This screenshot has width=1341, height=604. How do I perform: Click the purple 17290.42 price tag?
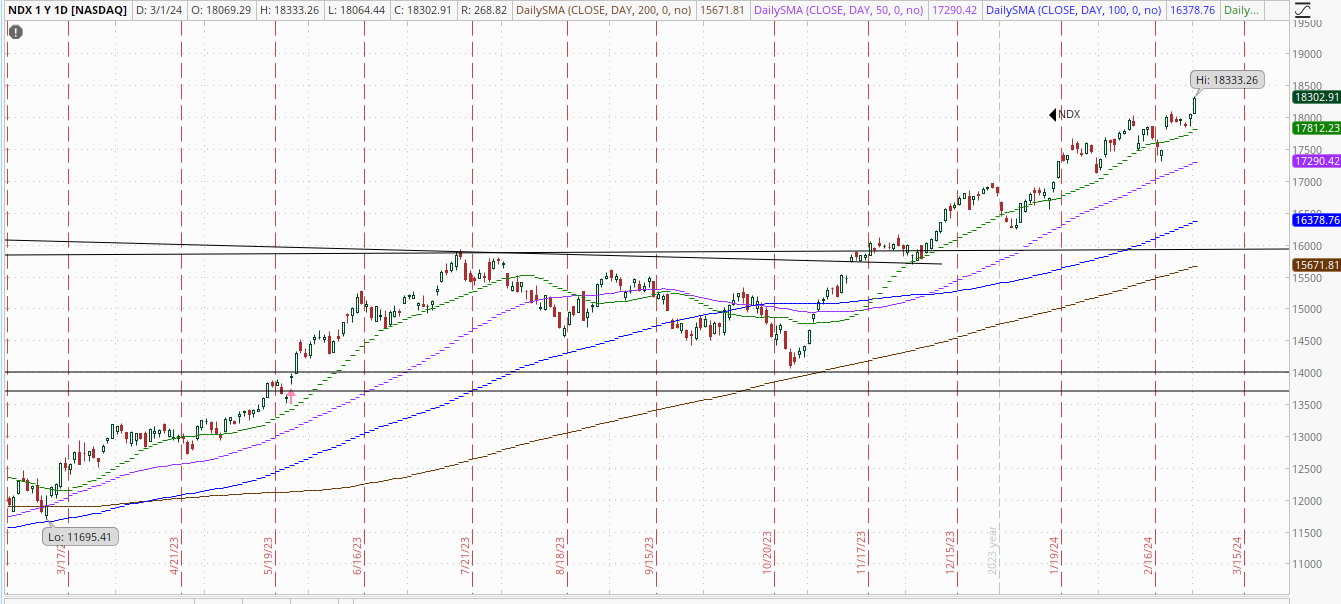[1316, 161]
